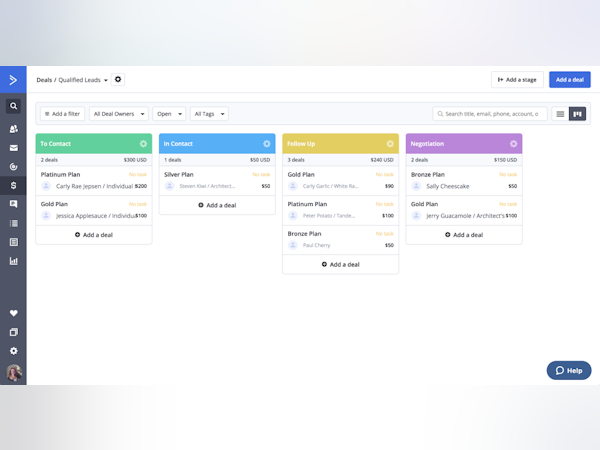Click Steven Kiwi contact avatar icon
600x450 pixels.
pyautogui.click(x=170, y=186)
